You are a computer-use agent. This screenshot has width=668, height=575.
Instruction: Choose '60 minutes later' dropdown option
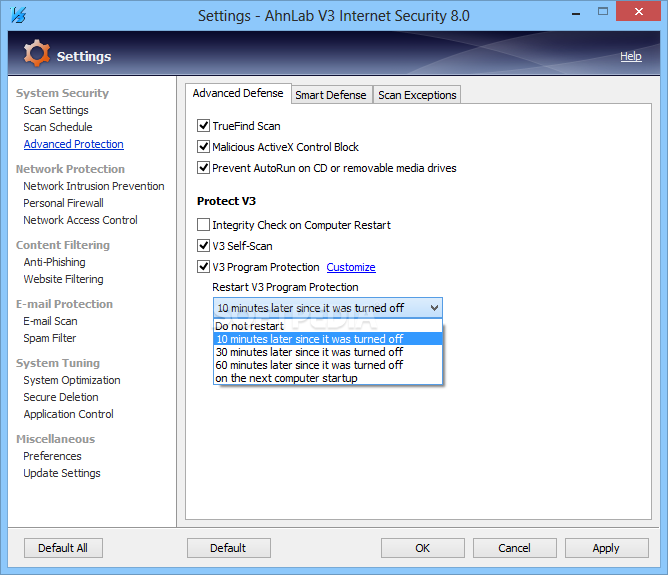click(308, 365)
